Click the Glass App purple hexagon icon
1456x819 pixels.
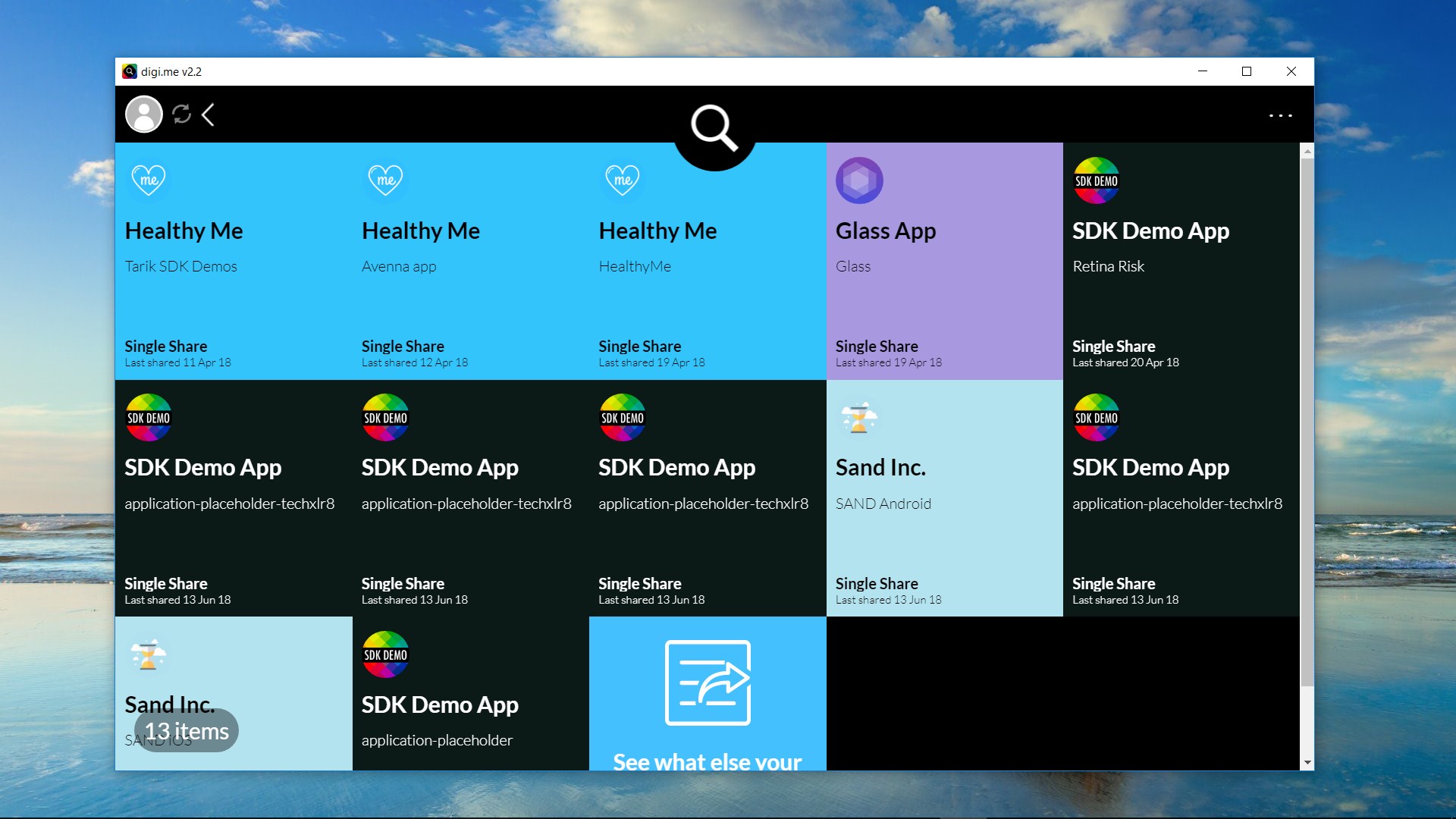click(x=859, y=180)
